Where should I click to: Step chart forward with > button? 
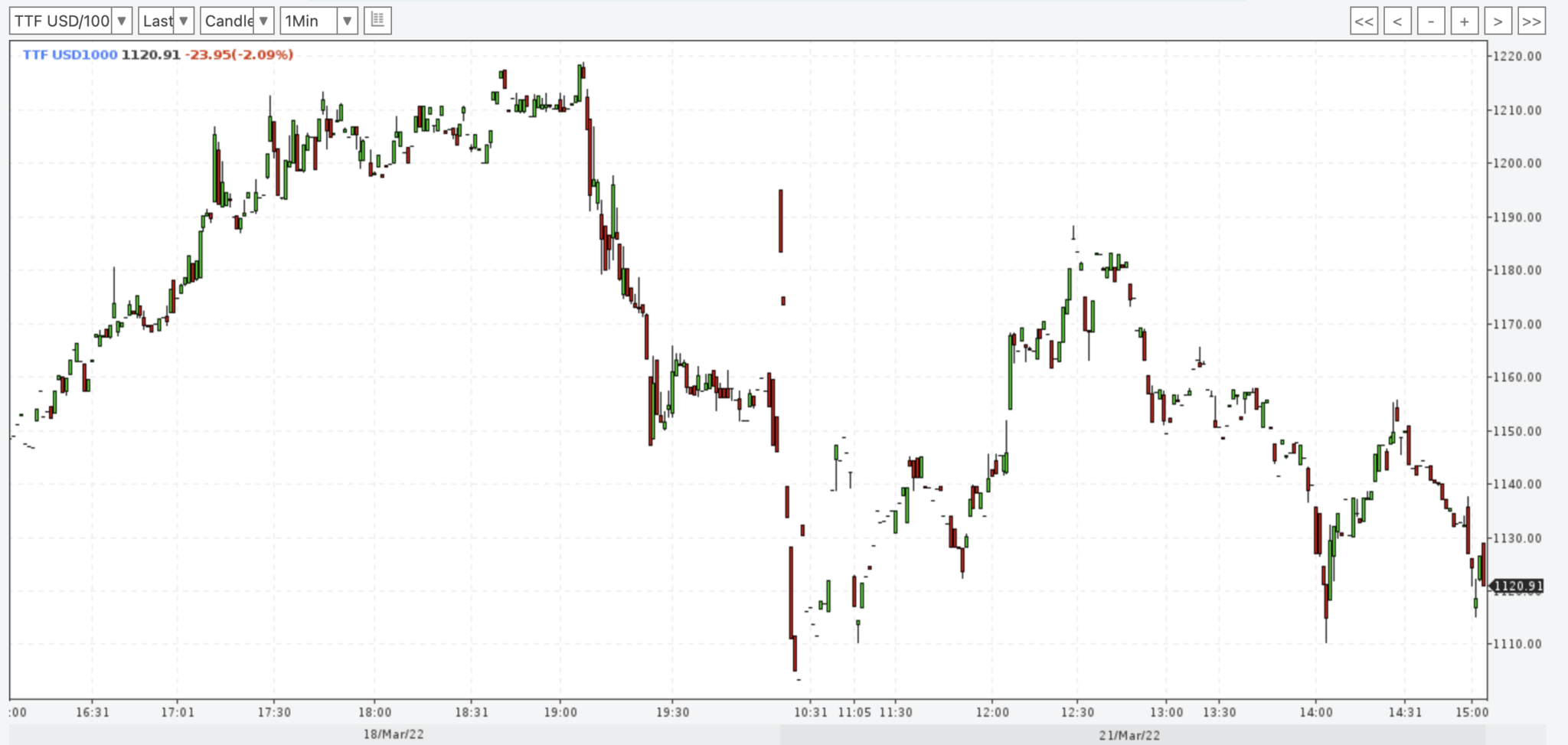point(1498,21)
